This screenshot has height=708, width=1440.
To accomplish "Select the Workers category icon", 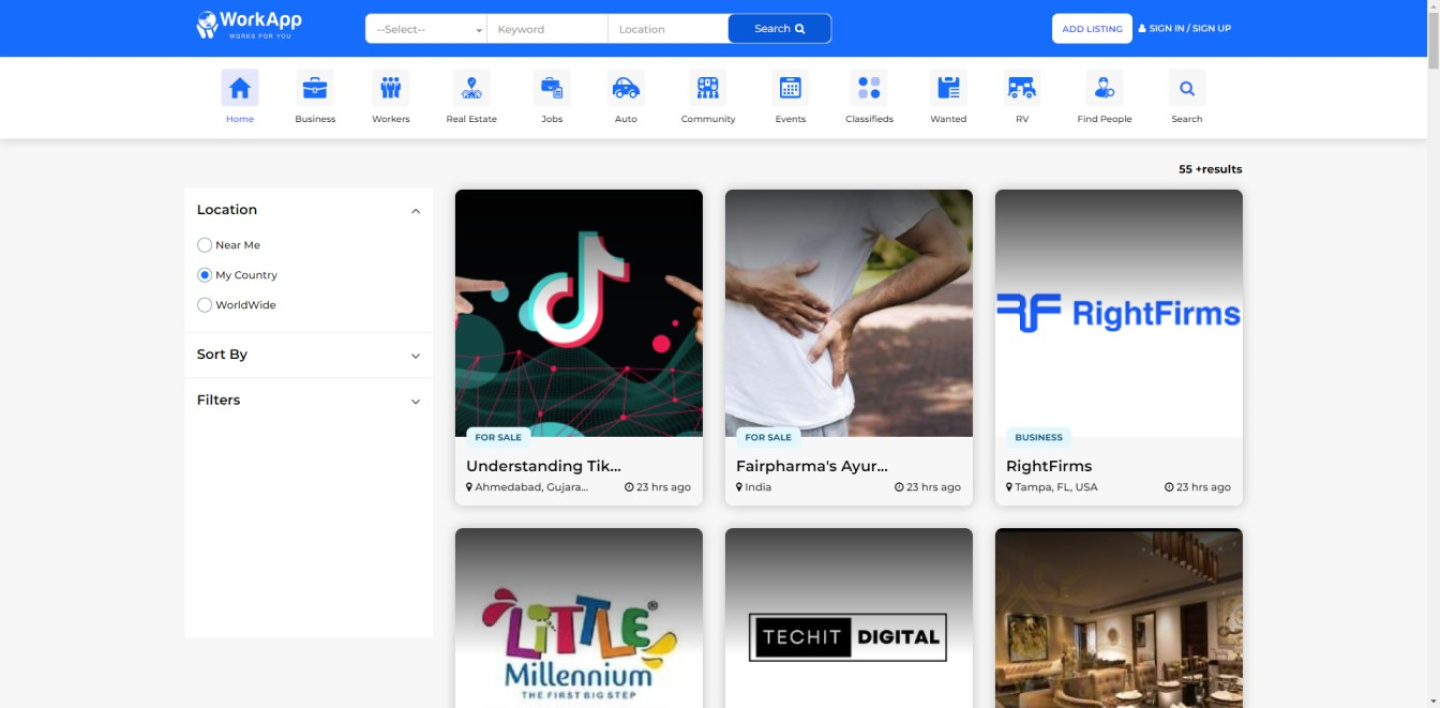I will click(391, 88).
